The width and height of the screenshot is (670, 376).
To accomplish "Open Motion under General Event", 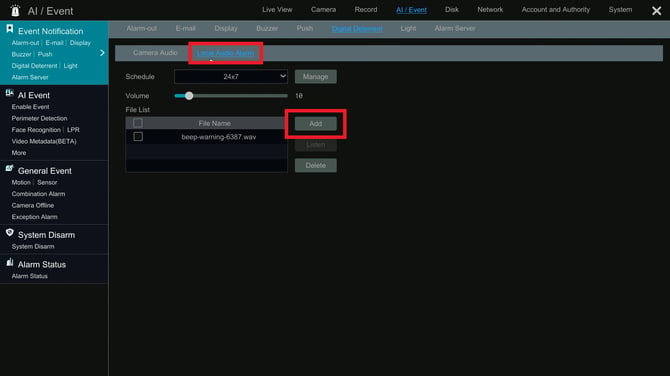I will click(21, 182).
